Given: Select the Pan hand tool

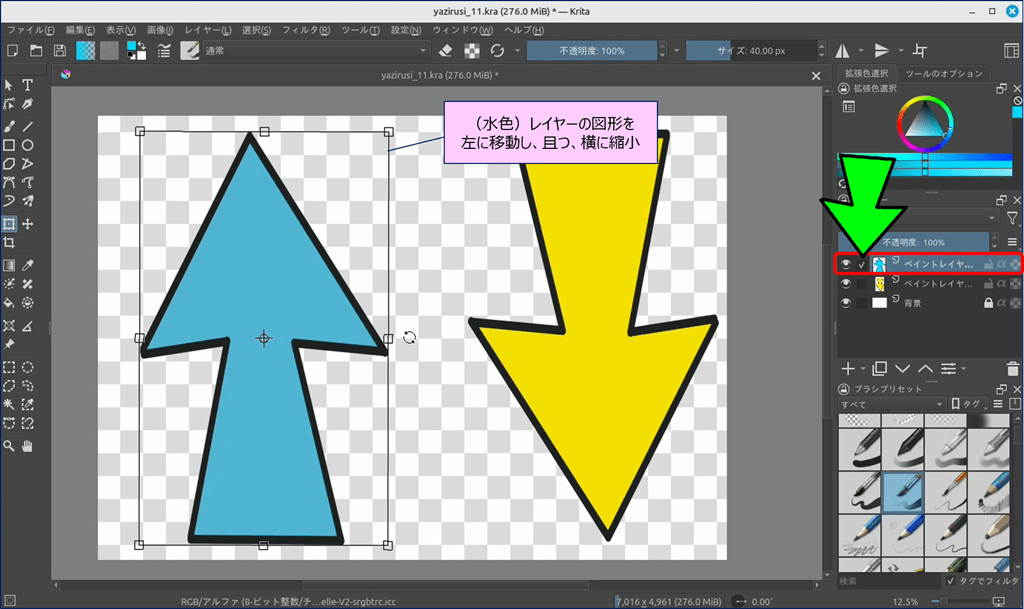Looking at the screenshot, I should pos(28,446).
